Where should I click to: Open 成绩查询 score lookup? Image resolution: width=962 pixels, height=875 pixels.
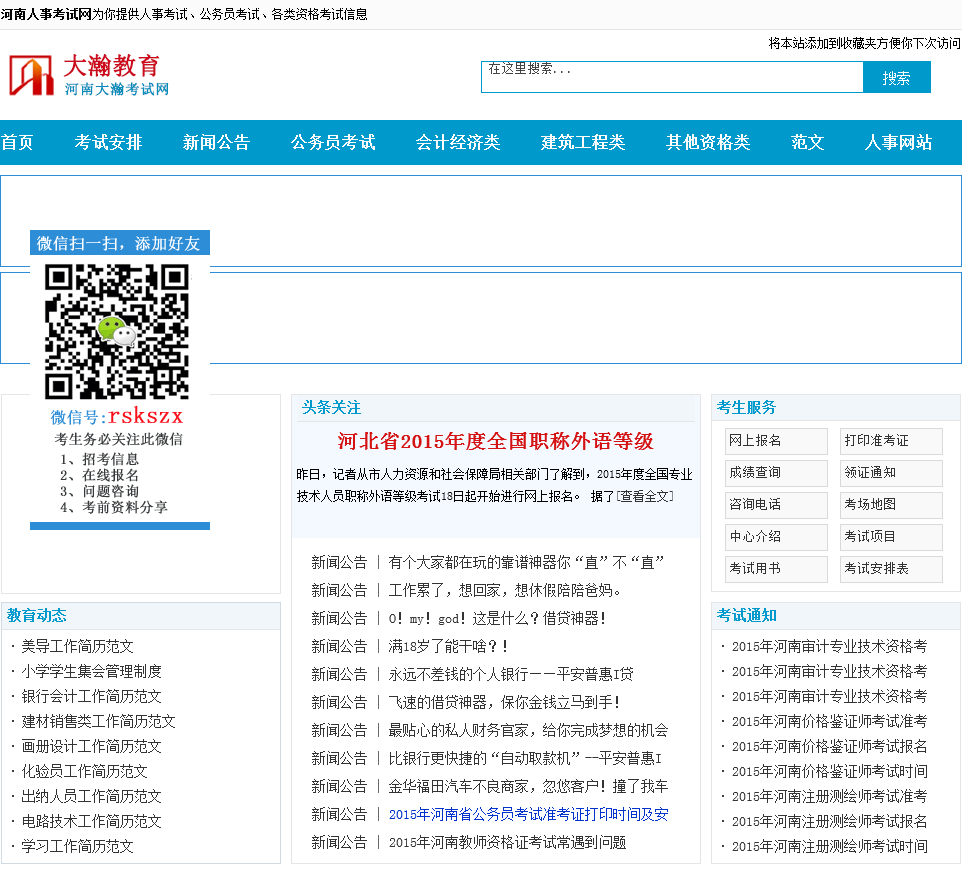pyautogui.click(x=775, y=473)
